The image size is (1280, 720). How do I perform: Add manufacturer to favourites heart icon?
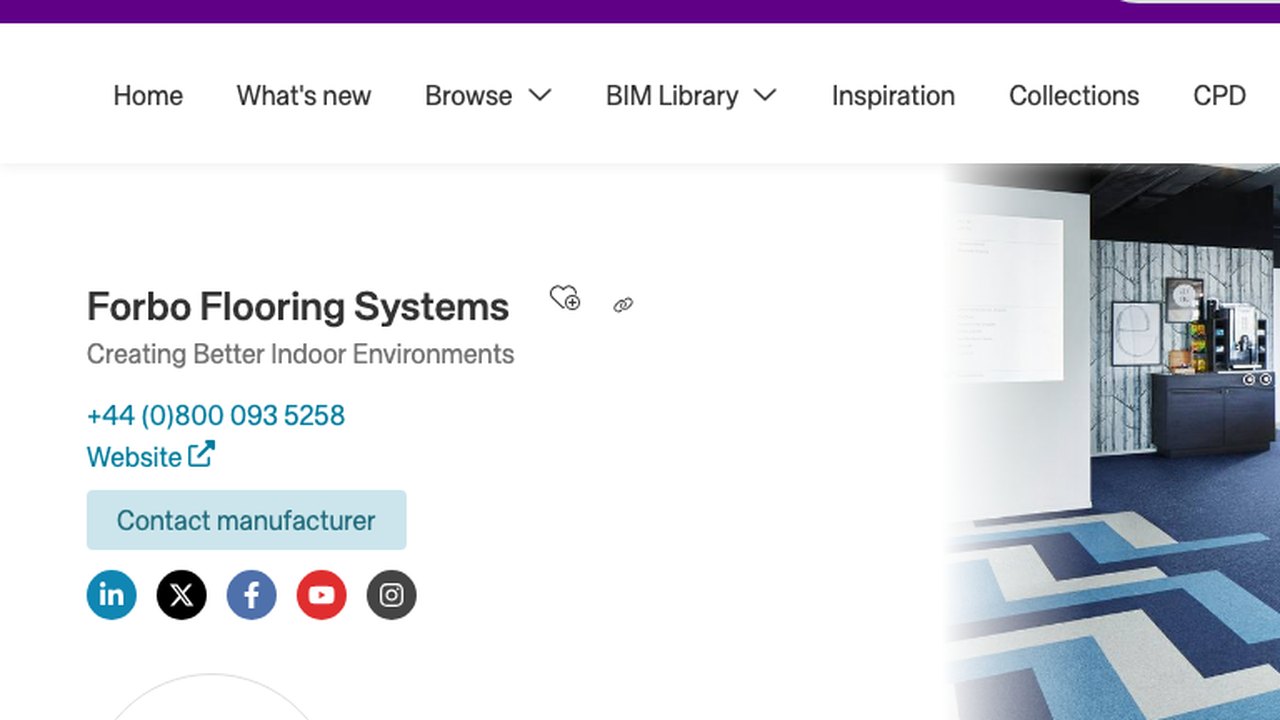[x=565, y=298]
